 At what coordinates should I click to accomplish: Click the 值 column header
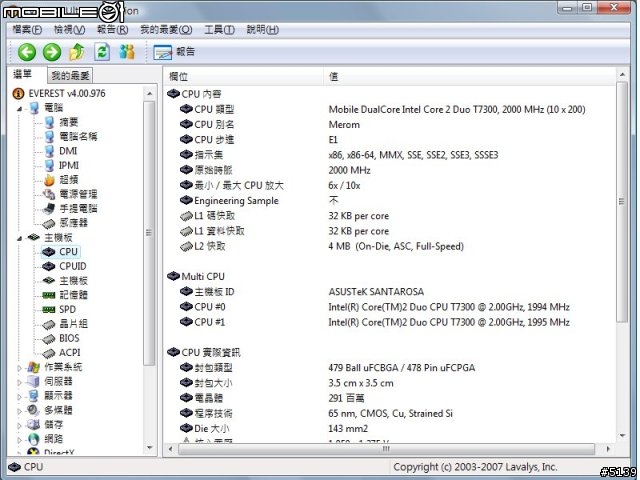469,76
